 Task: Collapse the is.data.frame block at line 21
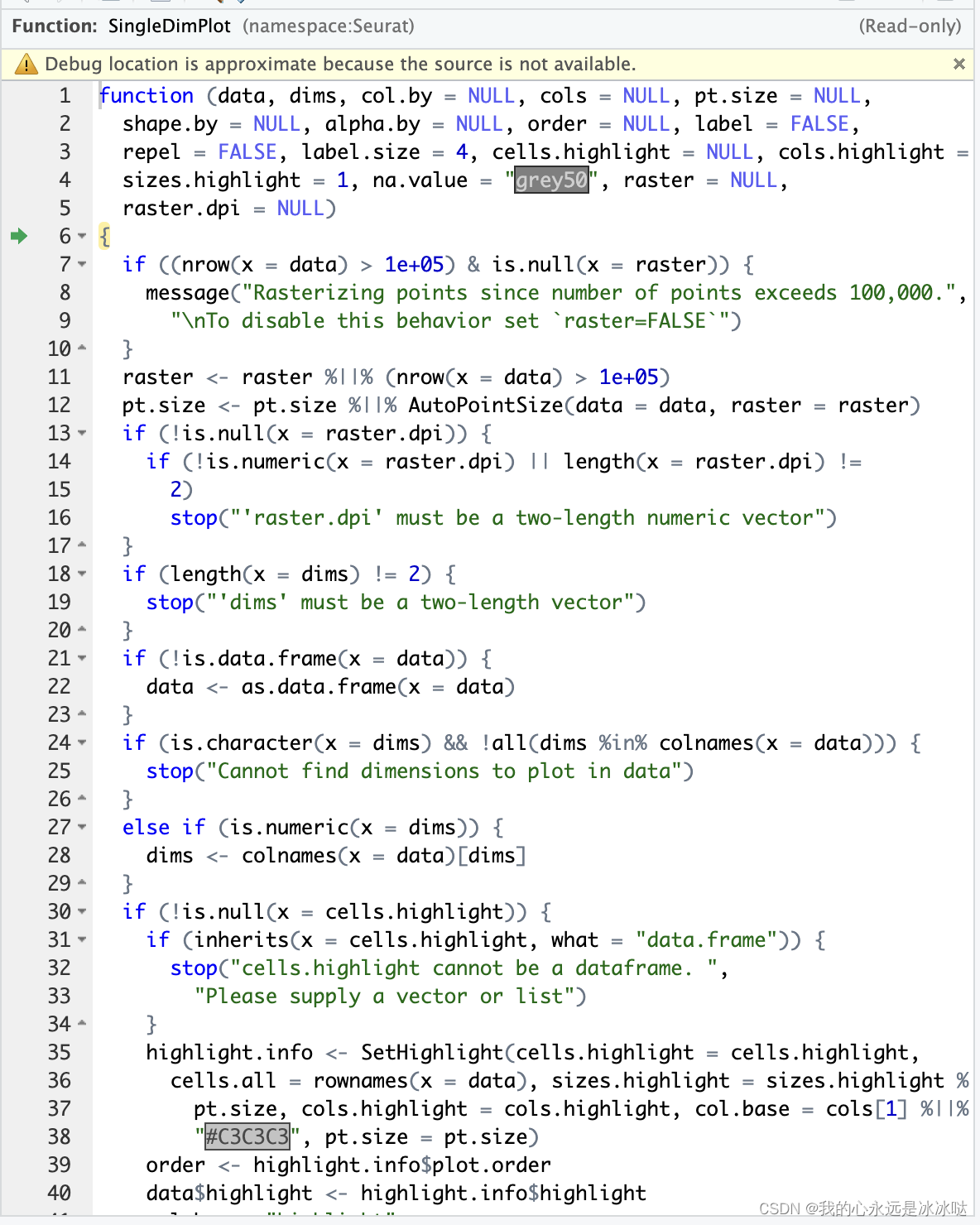point(82,658)
